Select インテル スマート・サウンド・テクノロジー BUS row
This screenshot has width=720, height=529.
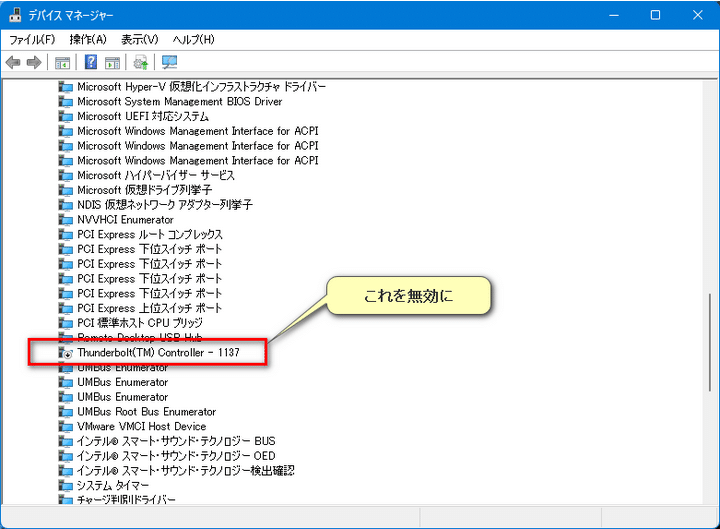point(176,441)
